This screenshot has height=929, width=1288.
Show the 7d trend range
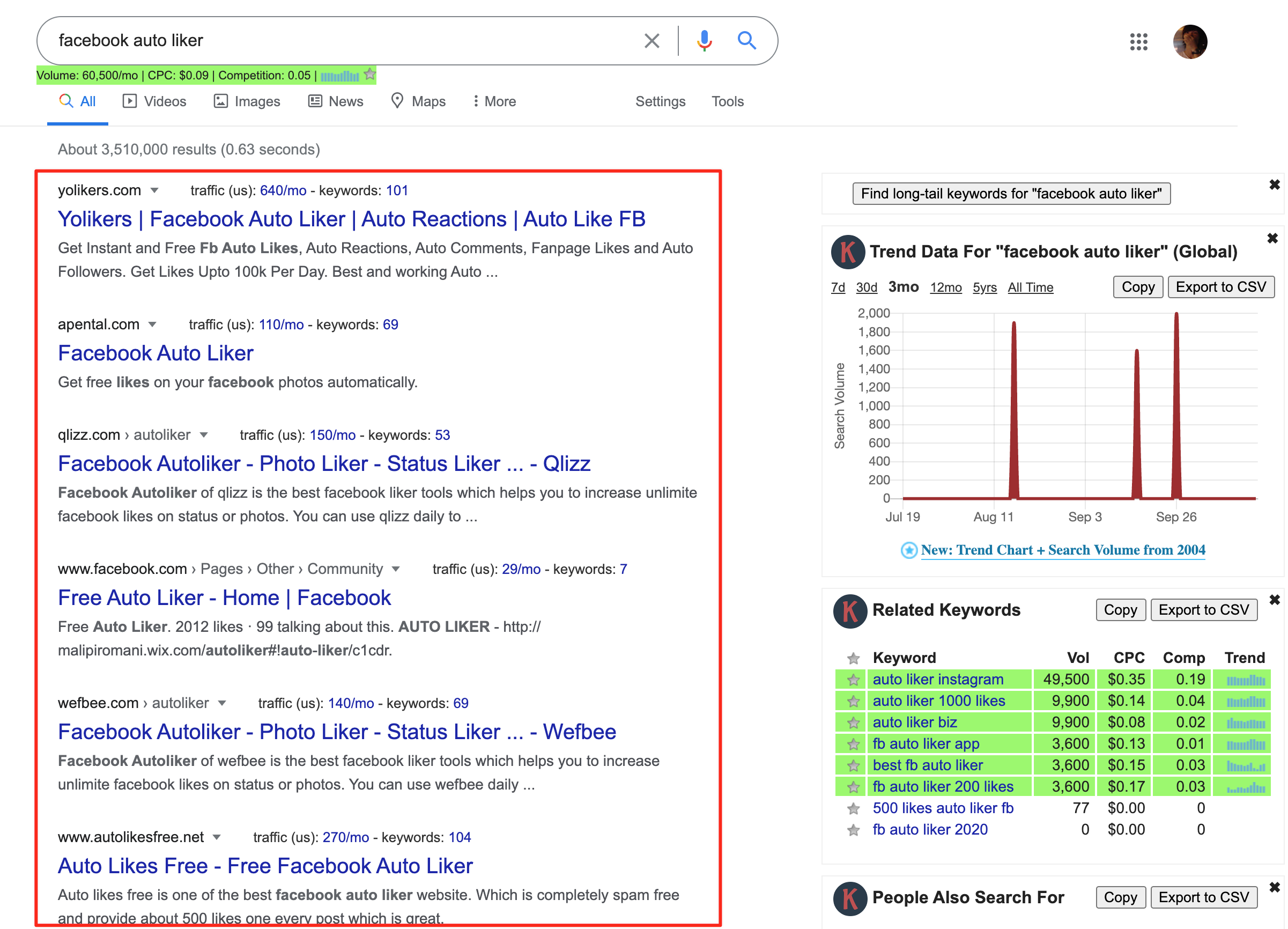pos(838,287)
